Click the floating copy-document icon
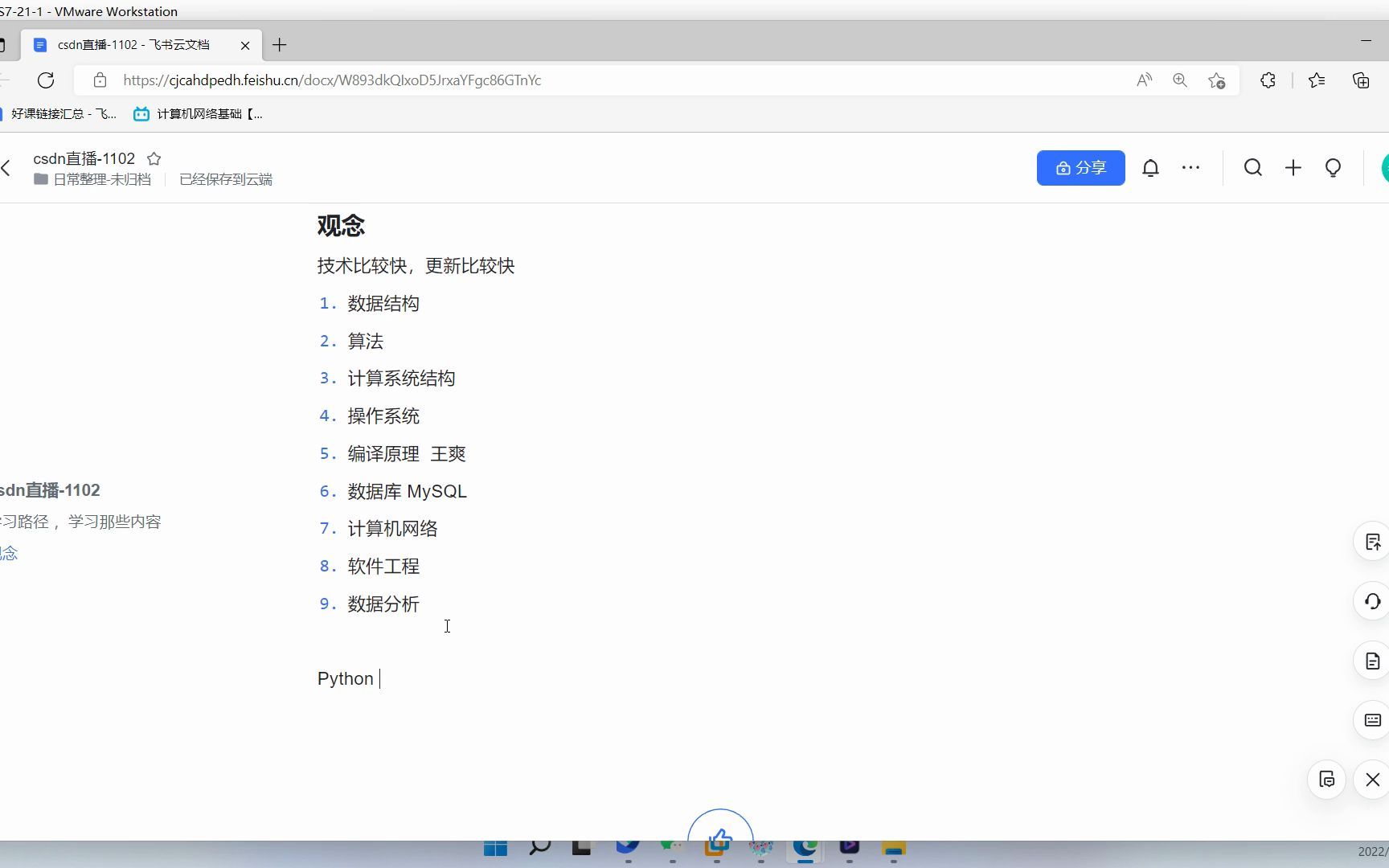 coord(1327,780)
